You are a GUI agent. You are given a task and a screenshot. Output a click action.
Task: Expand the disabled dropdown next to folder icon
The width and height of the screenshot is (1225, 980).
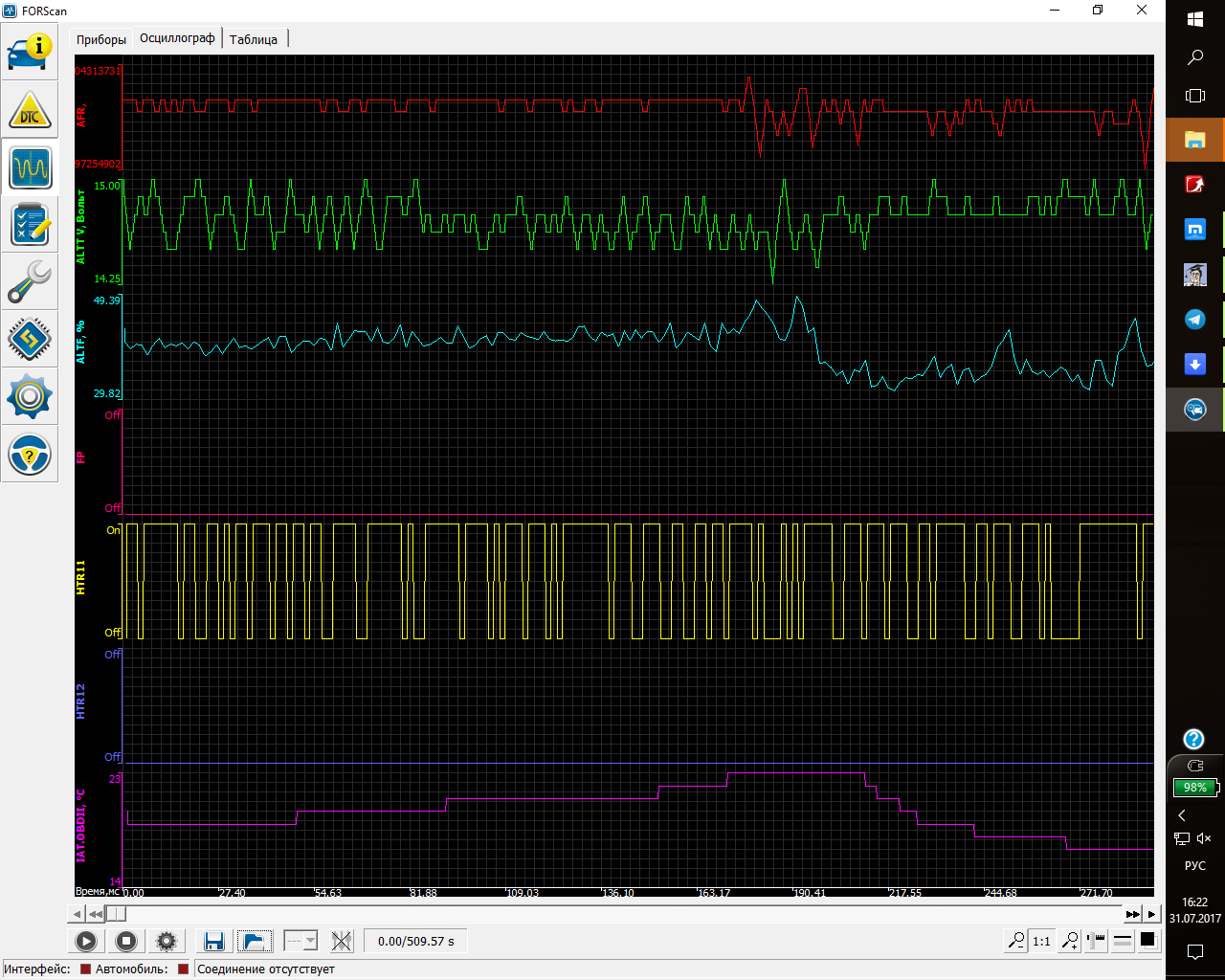(301, 941)
